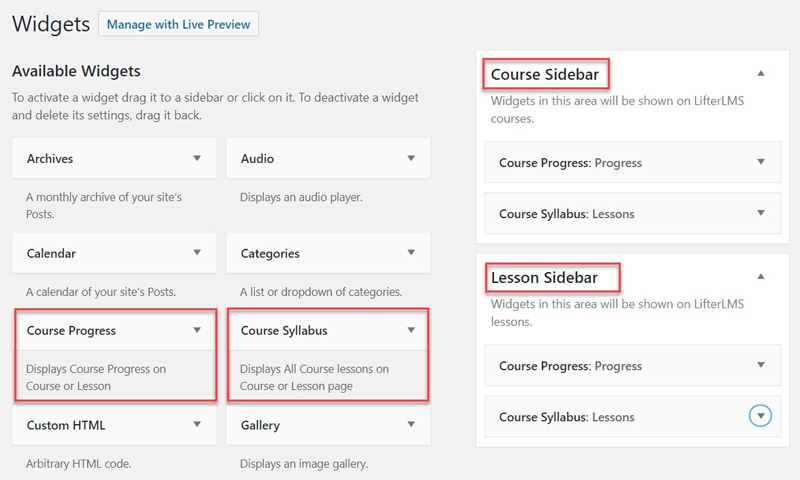Select the Gallery widget title

coord(260,425)
